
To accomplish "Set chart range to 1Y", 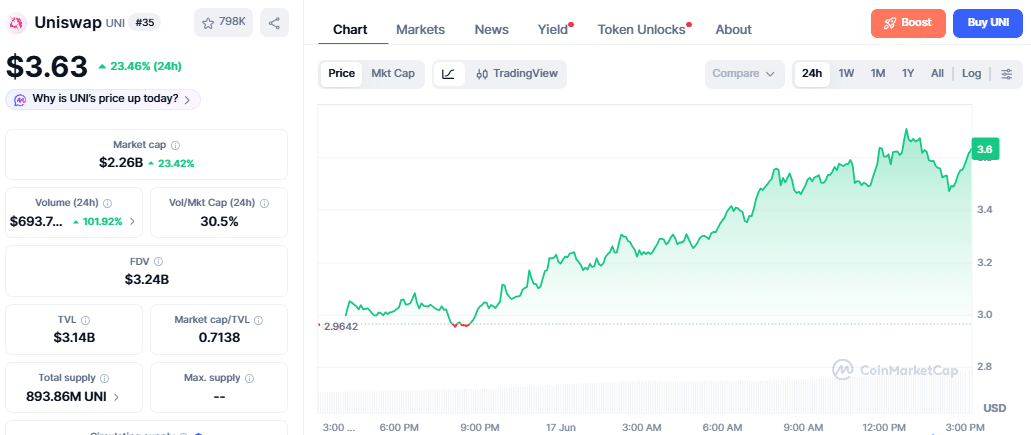I will pos(908,74).
